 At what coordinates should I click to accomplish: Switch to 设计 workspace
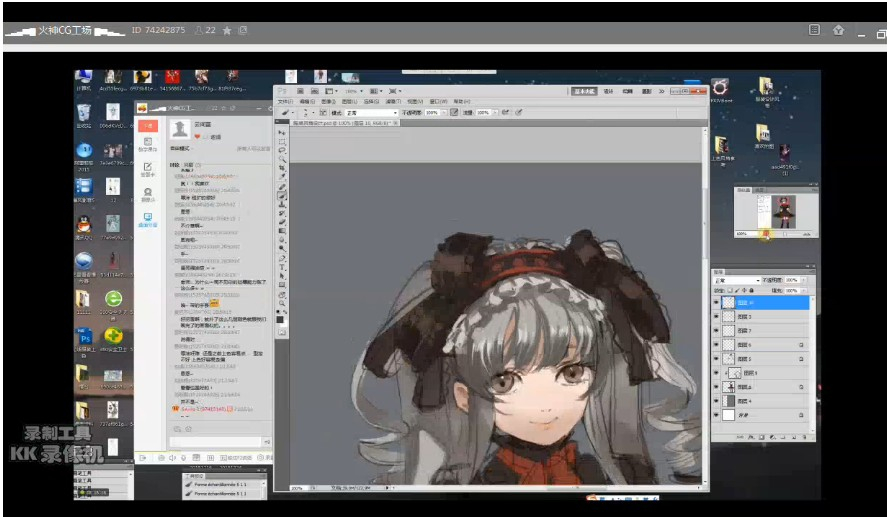[x=609, y=91]
